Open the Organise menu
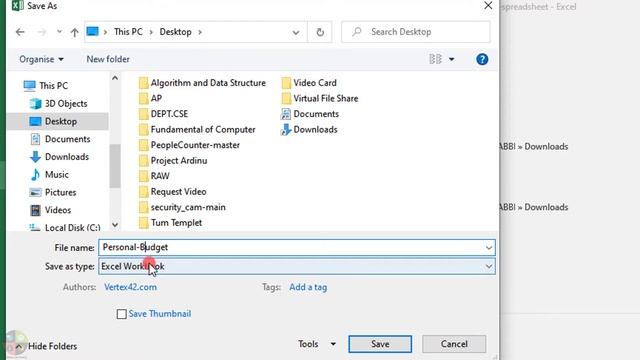Image resolution: width=640 pixels, height=360 pixels. (41, 59)
